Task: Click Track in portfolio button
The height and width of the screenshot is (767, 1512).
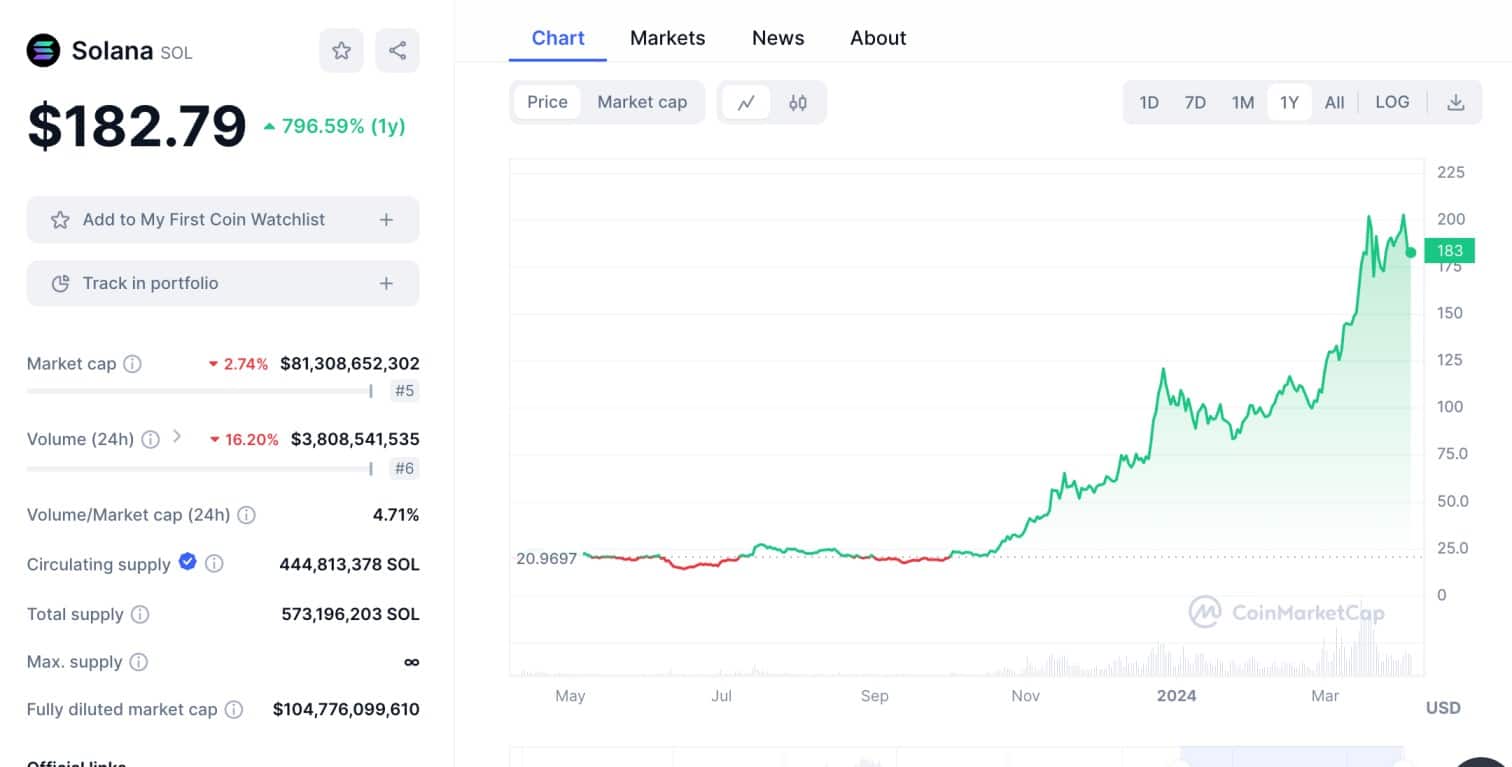Action: [223, 283]
